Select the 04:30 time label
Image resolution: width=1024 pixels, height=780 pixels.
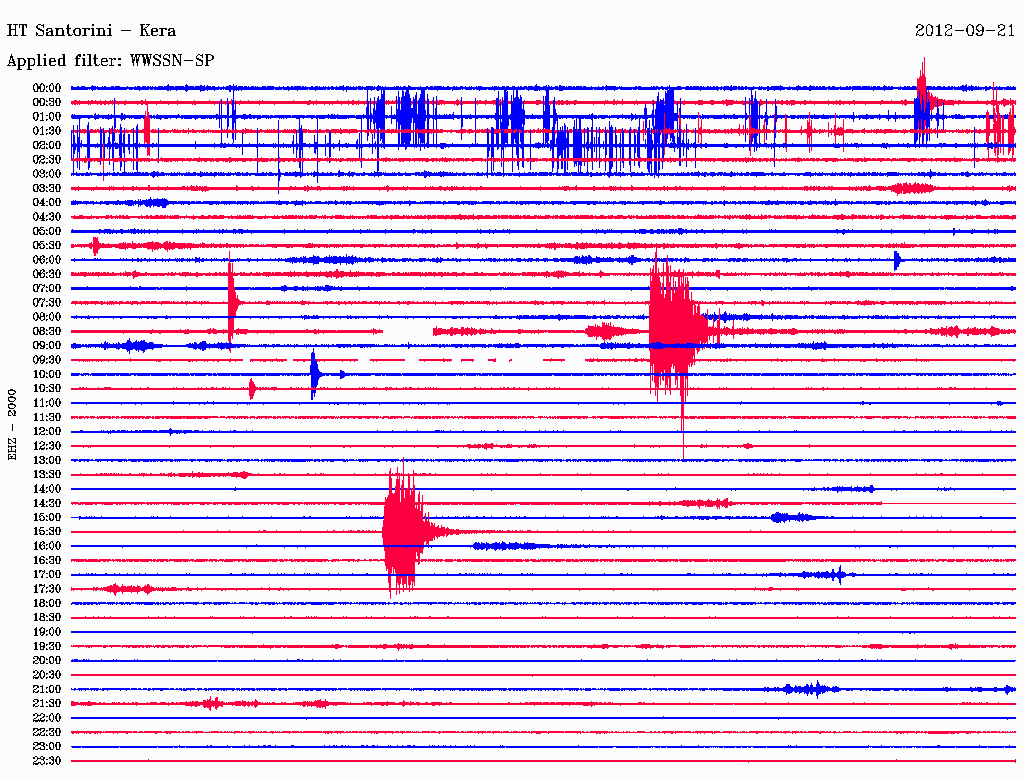point(47,217)
